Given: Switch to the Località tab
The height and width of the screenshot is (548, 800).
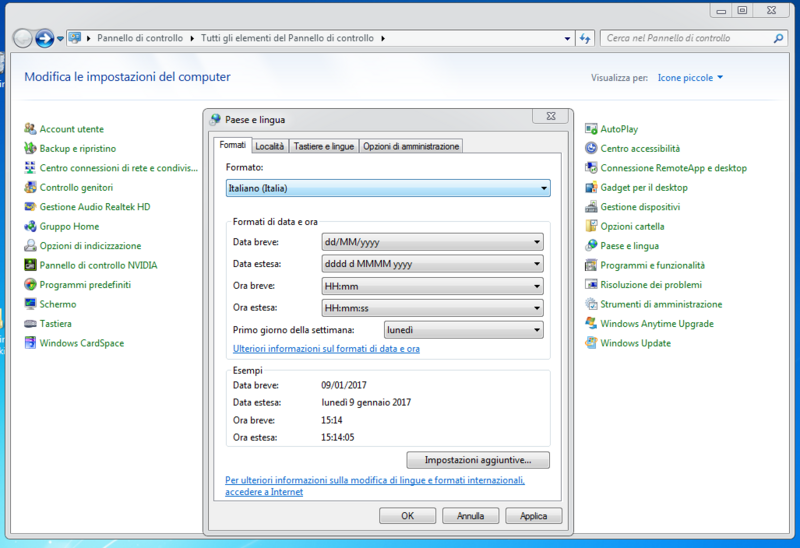Looking at the screenshot, I should coord(270,146).
